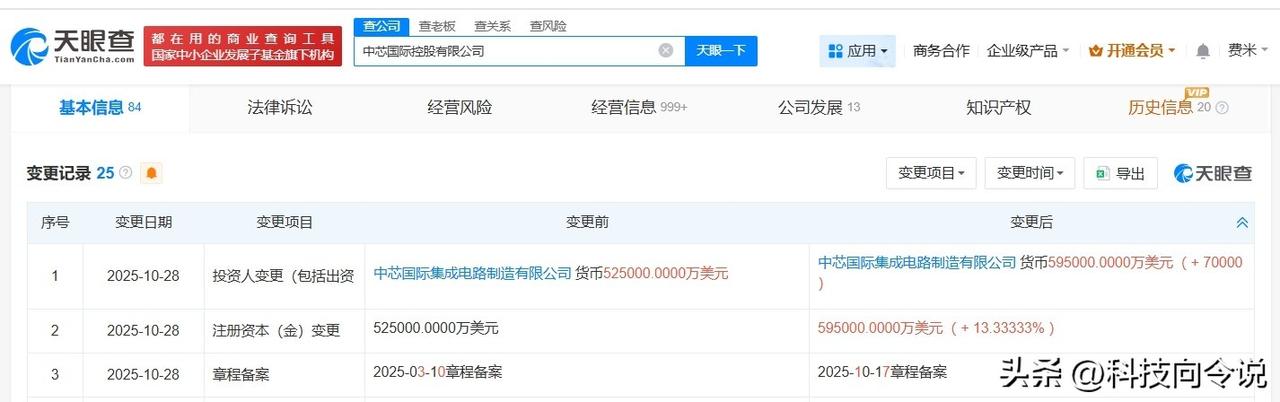Select the 查公司 search tab
This screenshot has height=402, width=1280.
380,26
